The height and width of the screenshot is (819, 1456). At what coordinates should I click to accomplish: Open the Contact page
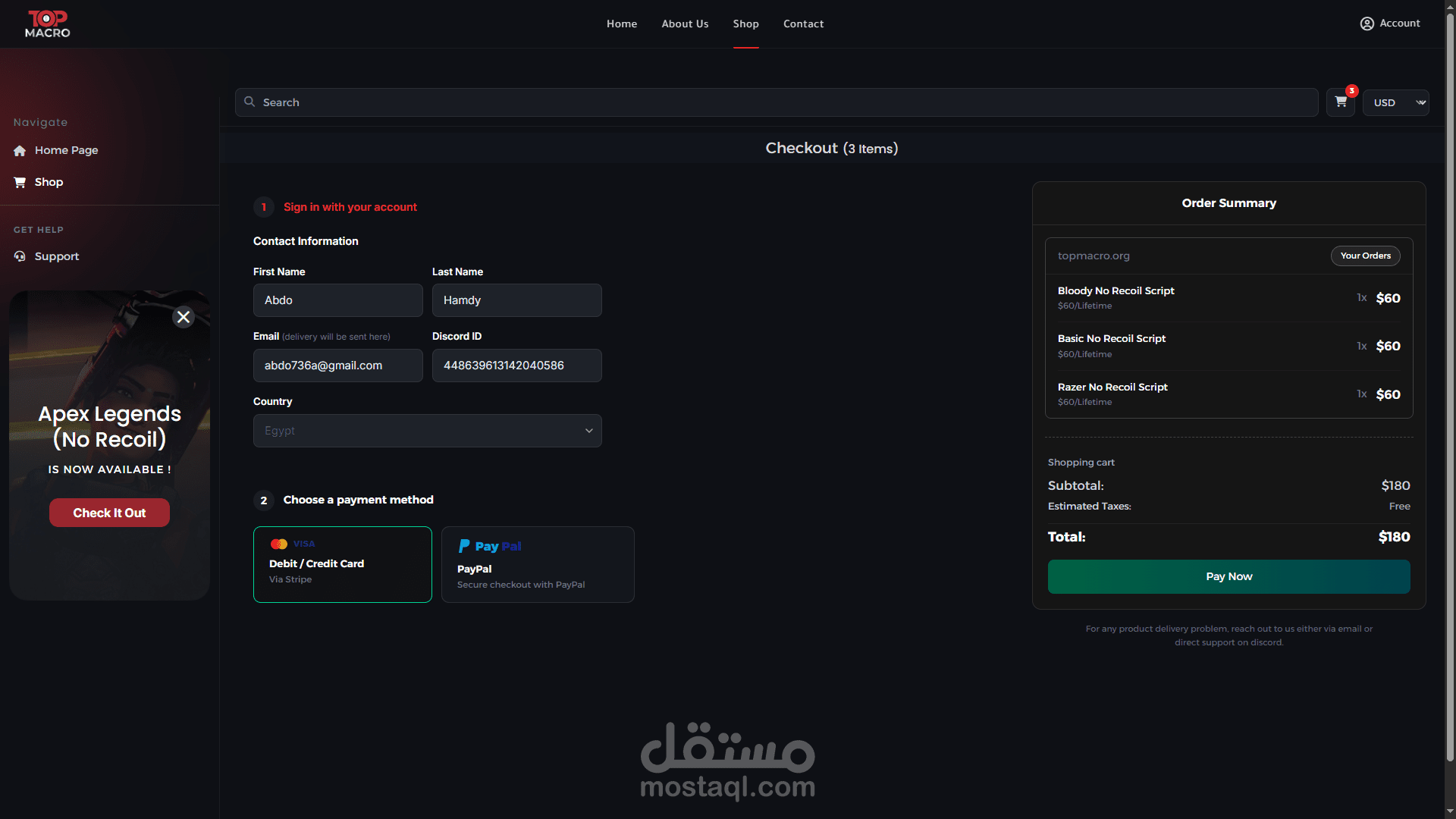point(804,24)
